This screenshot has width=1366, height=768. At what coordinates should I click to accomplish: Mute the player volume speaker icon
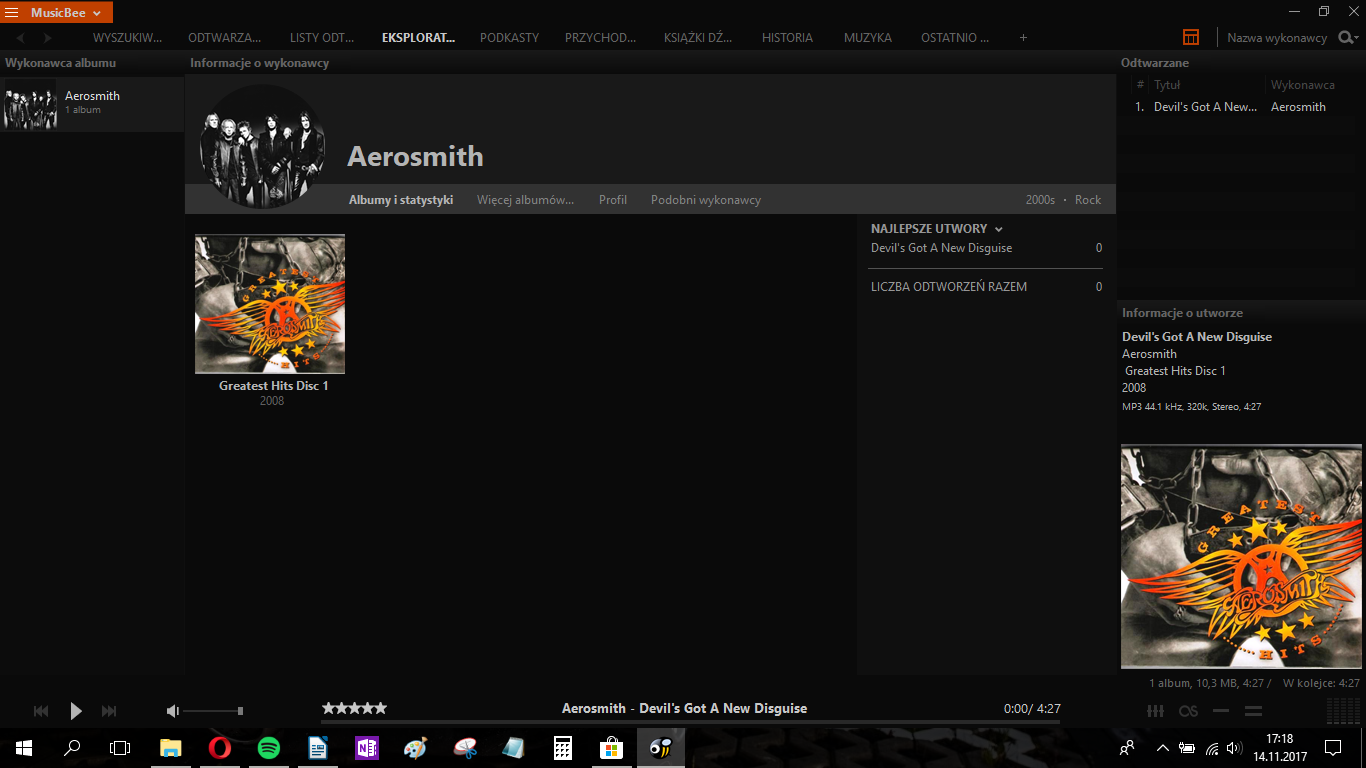[x=172, y=711]
